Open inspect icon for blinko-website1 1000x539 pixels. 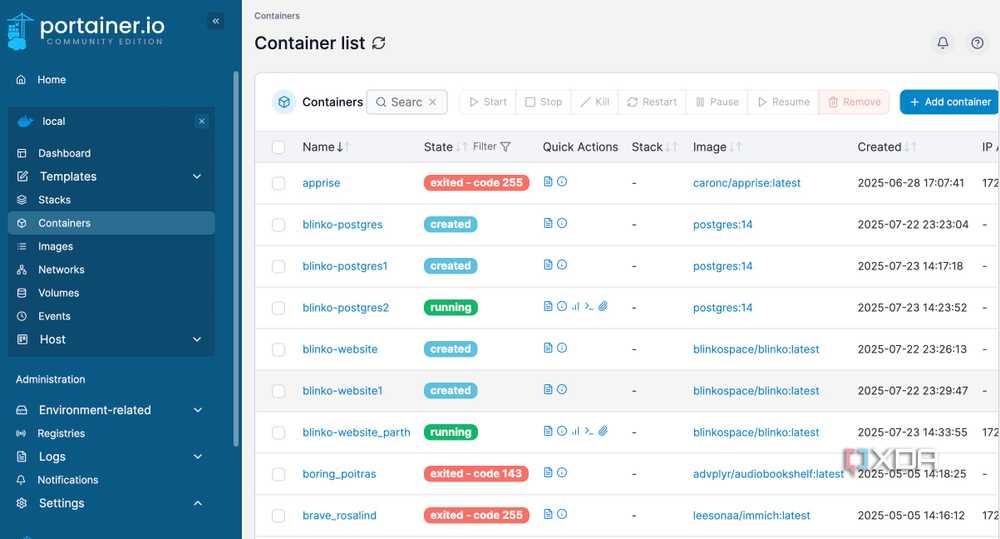point(562,389)
